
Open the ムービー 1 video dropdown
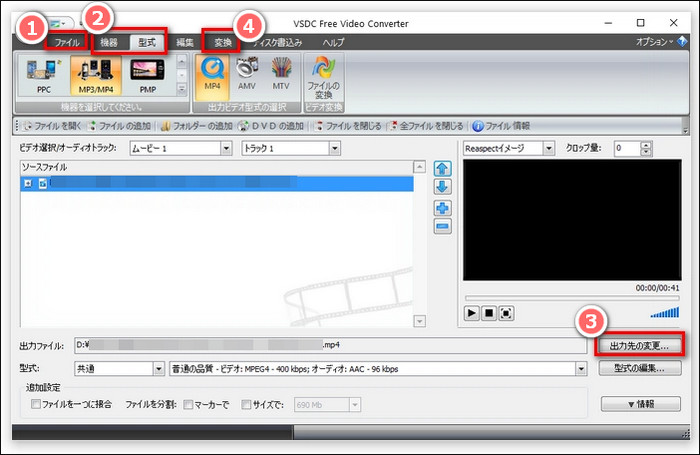coord(226,148)
